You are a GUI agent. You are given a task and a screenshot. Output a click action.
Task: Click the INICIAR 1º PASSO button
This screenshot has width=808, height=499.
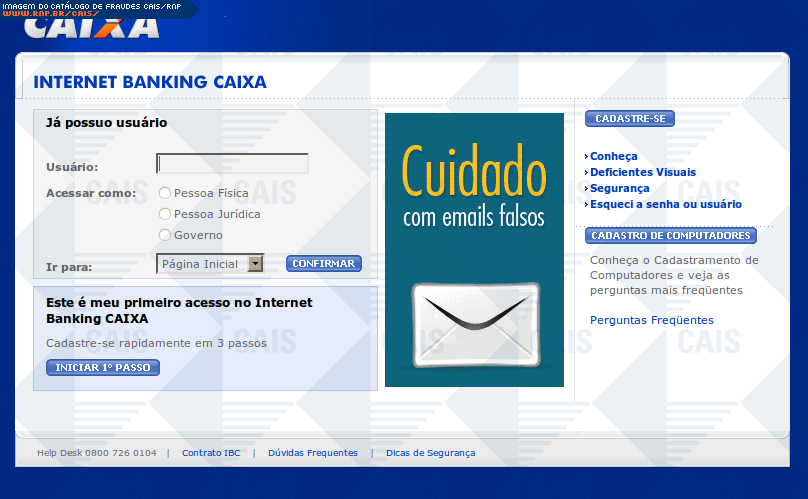point(103,368)
